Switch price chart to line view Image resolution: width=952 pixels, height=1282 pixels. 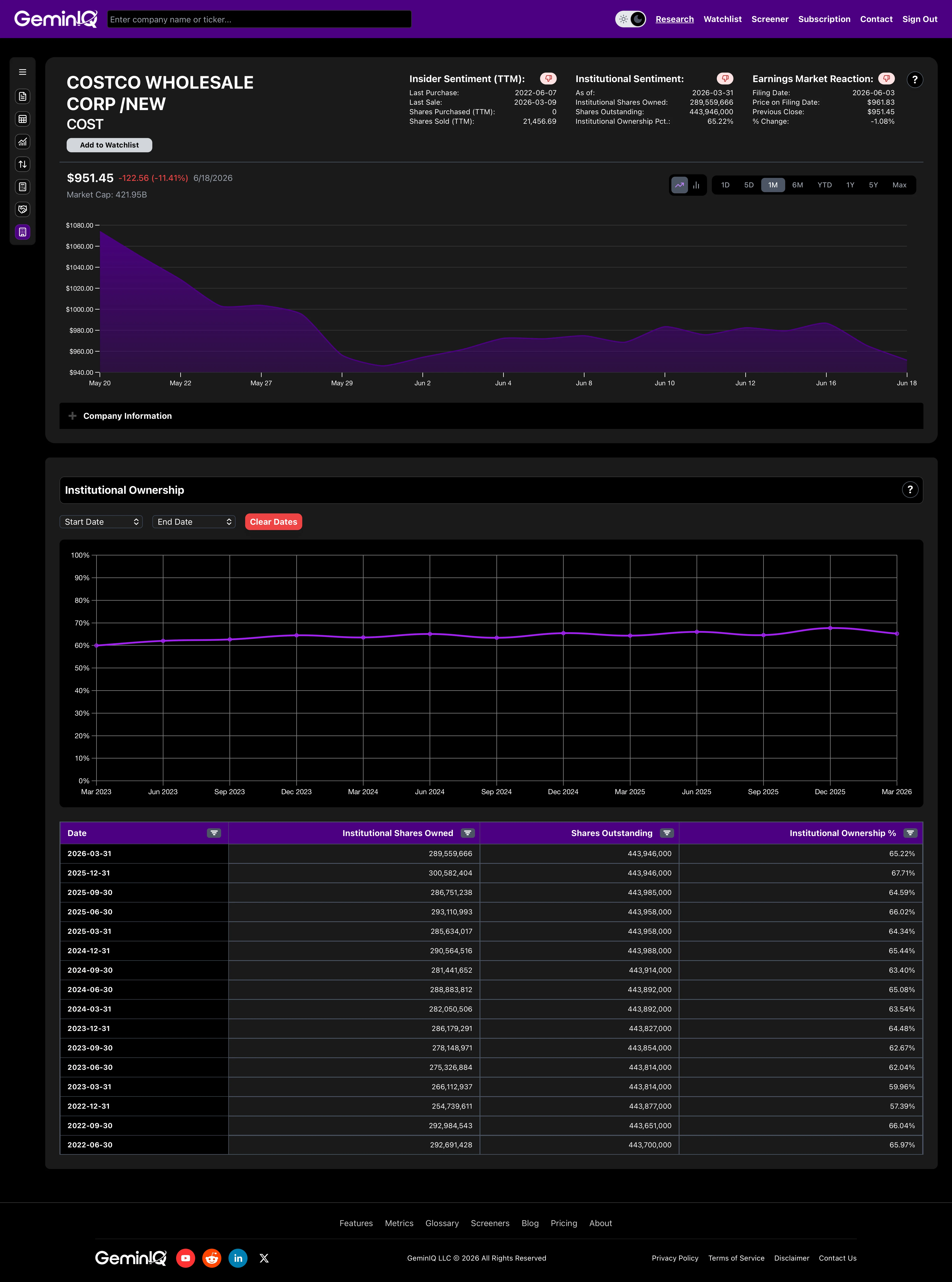[679, 185]
